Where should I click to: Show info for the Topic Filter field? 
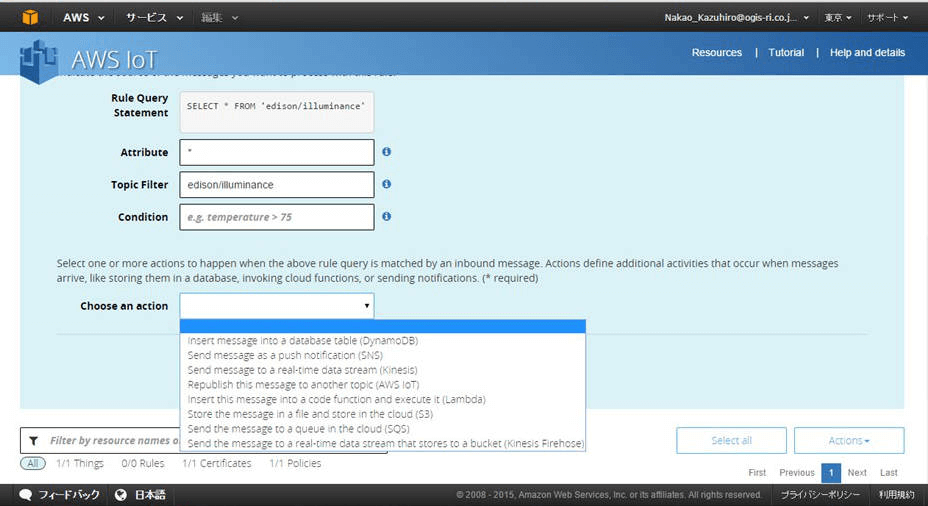click(x=386, y=184)
